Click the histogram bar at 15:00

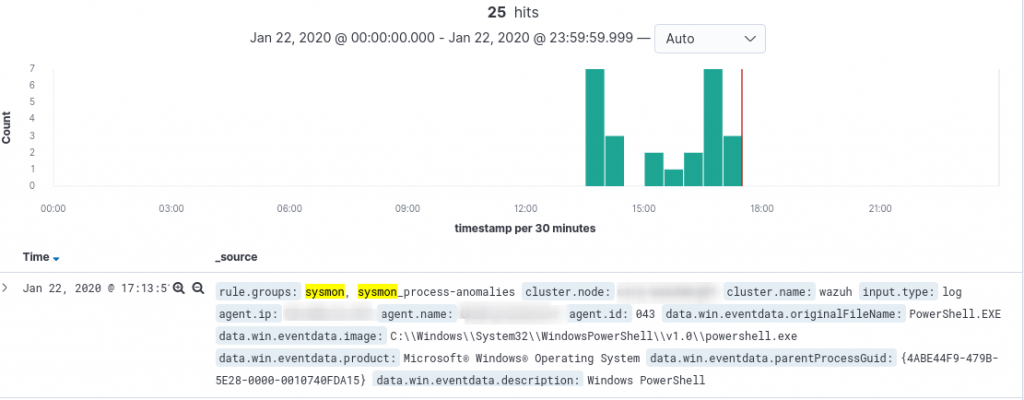click(x=654, y=169)
